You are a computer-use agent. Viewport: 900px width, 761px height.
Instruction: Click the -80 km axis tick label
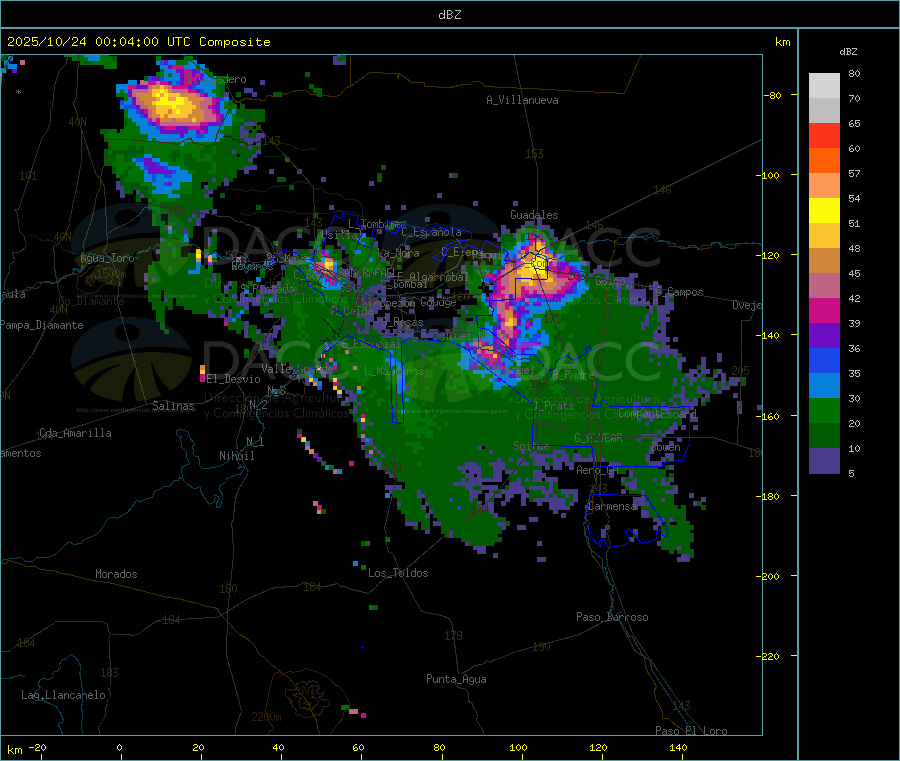coord(773,95)
